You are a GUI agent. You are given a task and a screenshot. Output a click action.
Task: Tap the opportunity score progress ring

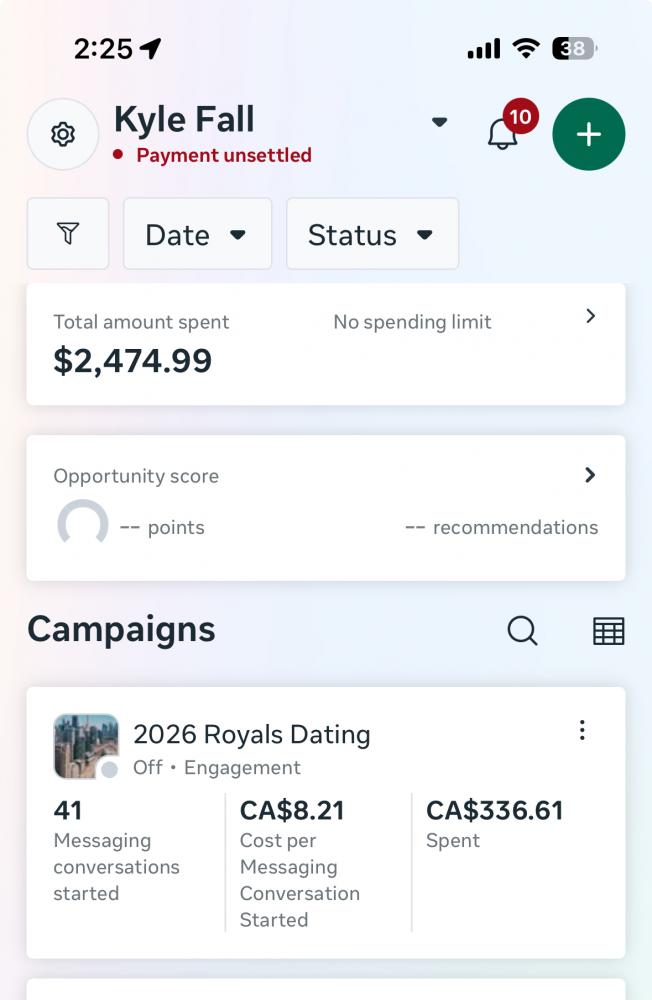[x=83, y=525]
